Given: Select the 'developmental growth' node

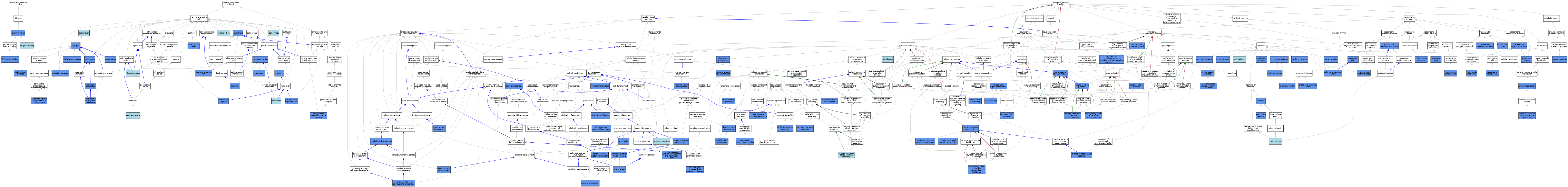Looking at the screenshot, I should coord(1049,33).
